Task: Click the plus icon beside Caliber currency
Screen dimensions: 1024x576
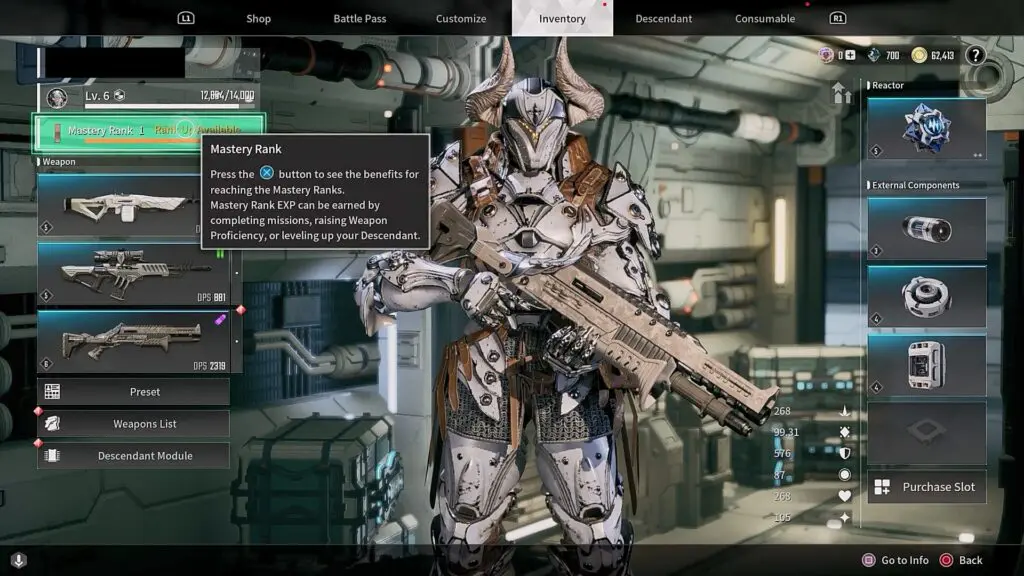Action: [850, 56]
